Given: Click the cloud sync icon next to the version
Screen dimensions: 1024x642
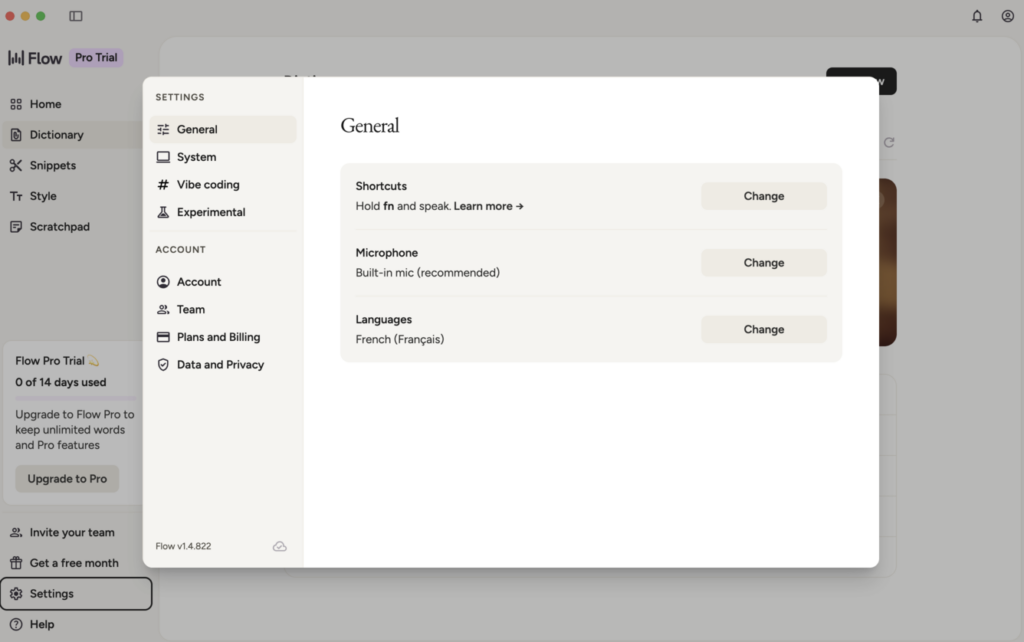Looking at the screenshot, I should pyautogui.click(x=280, y=546).
